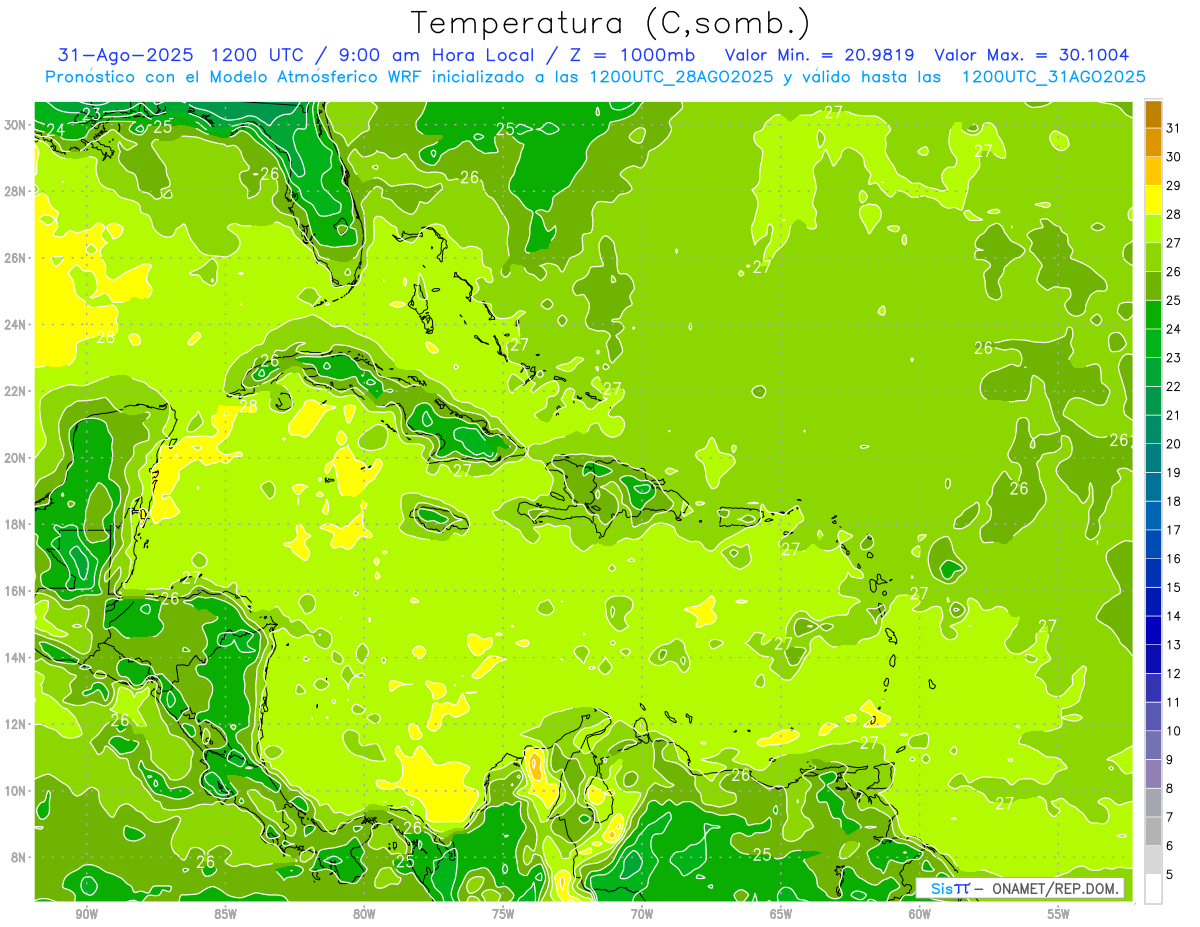Image resolution: width=1200 pixels, height=927 pixels.
Task: Click the color bar value 7
Action: pyautogui.click(x=1170, y=816)
